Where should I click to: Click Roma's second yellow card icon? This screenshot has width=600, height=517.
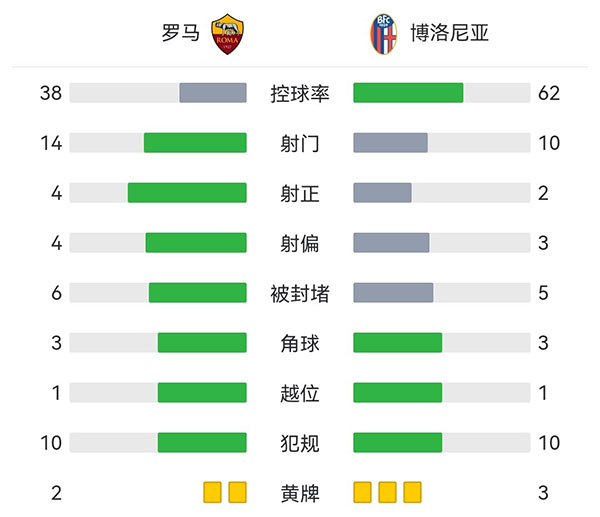[237, 492]
